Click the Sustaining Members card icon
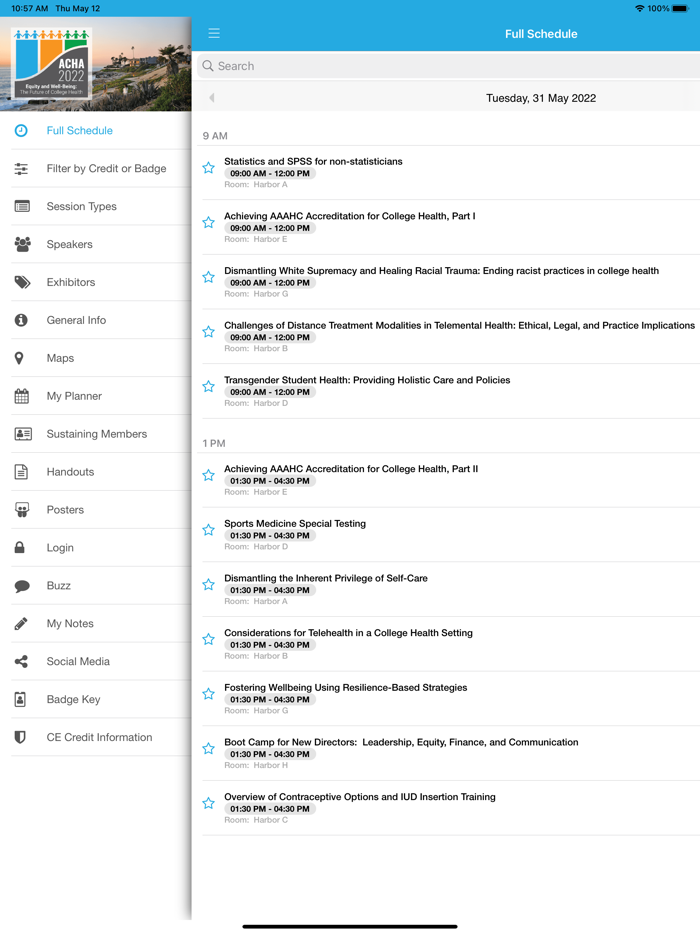 click(23, 434)
